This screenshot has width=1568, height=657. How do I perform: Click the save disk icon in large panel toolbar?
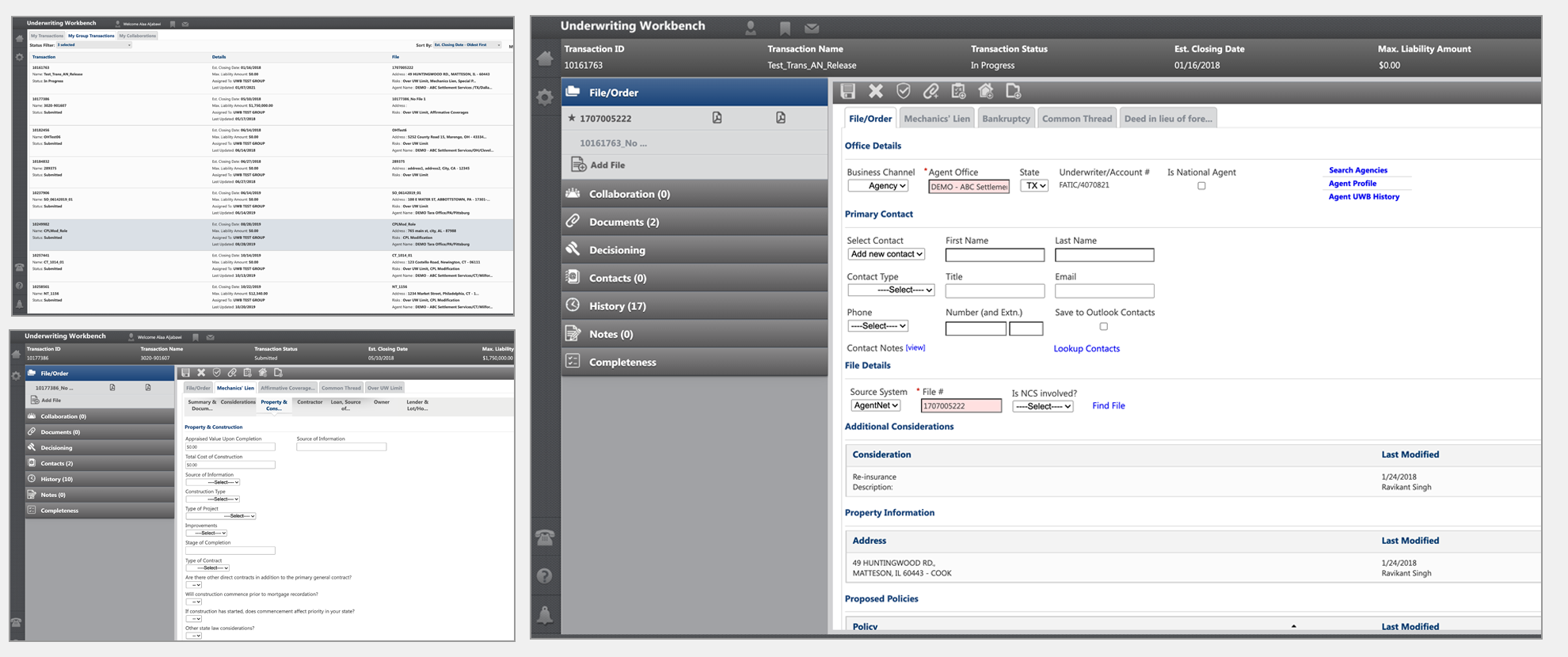coord(847,91)
